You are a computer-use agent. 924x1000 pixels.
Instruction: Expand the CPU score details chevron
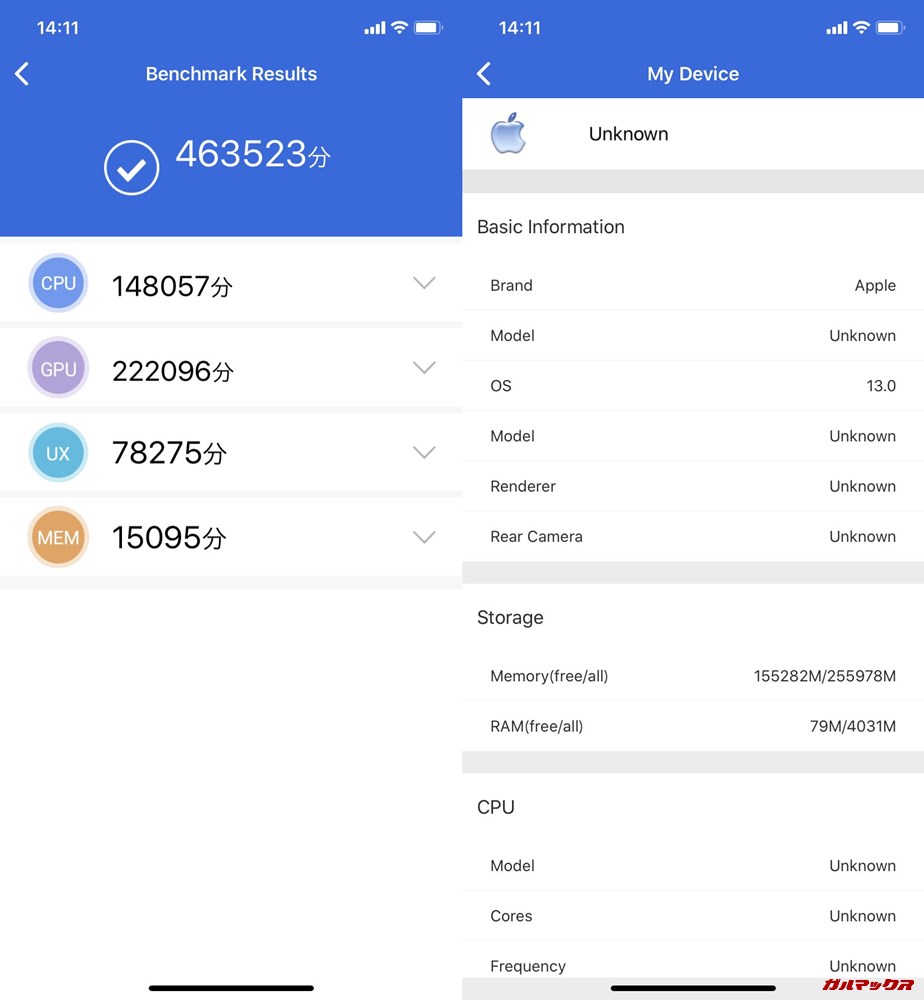(x=424, y=284)
